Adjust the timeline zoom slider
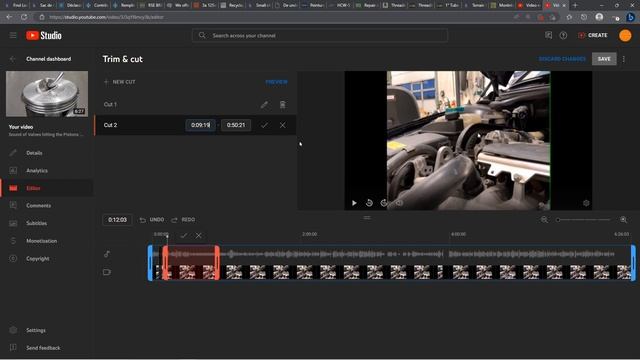The height and width of the screenshot is (360, 640). (x=584, y=220)
